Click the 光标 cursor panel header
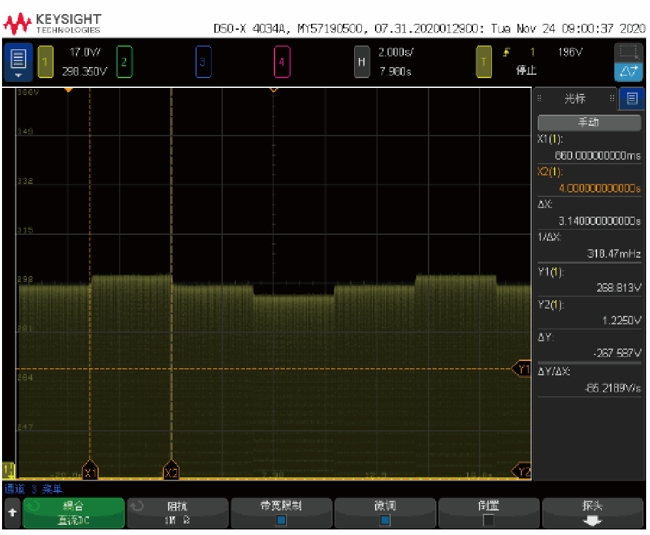 click(x=575, y=98)
